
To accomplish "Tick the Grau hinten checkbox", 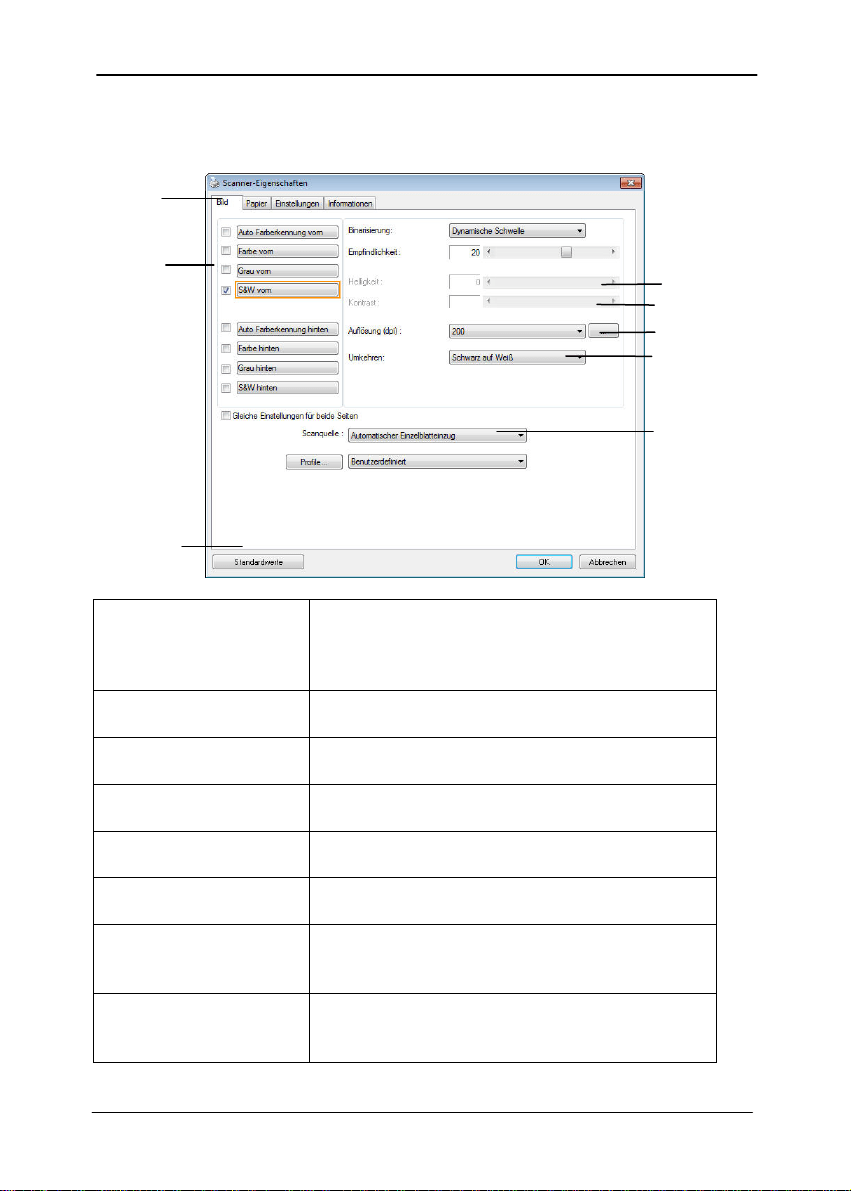I will coord(226,368).
